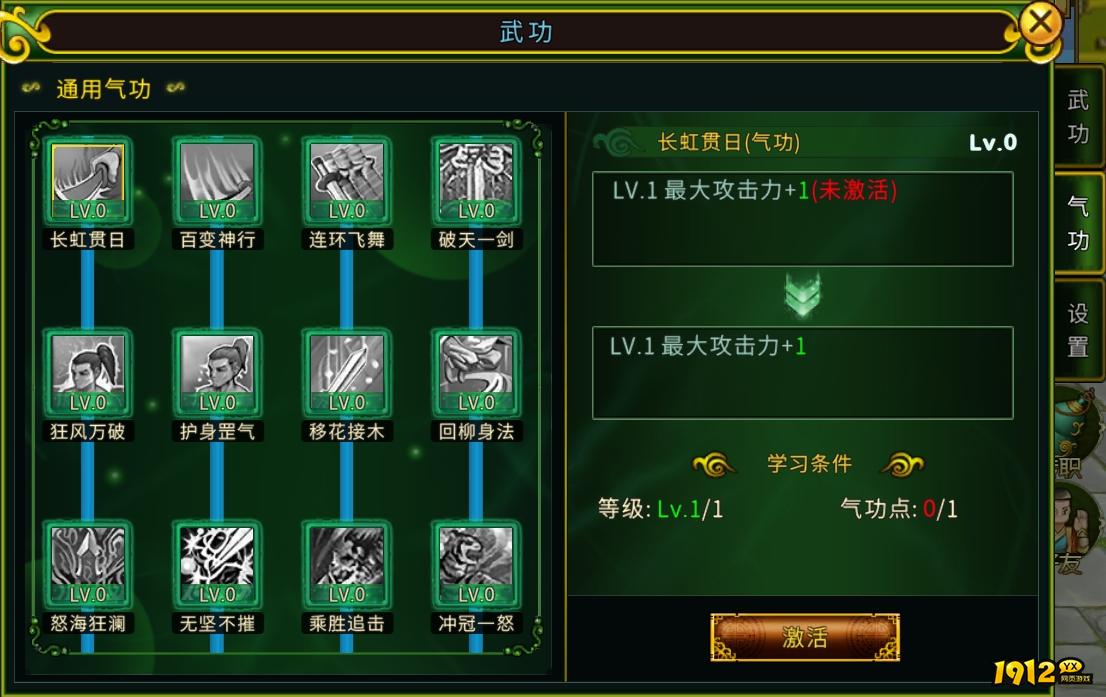The width and height of the screenshot is (1106, 697).
Task: Click the 无坚不摧 skill icon
Action: coord(217,565)
